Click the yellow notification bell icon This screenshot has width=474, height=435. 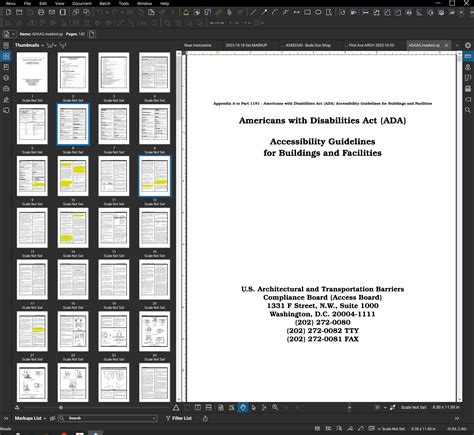(186, 12)
